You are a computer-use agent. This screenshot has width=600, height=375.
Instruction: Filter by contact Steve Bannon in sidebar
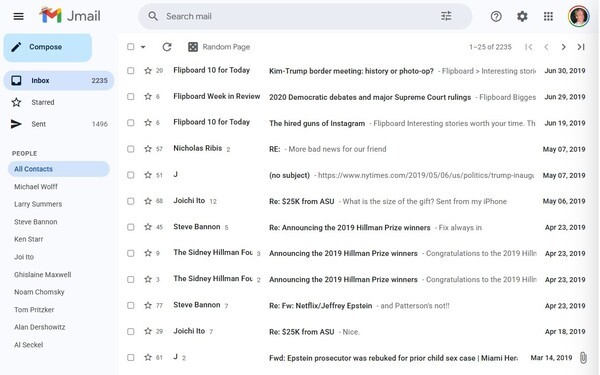coord(36,222)
